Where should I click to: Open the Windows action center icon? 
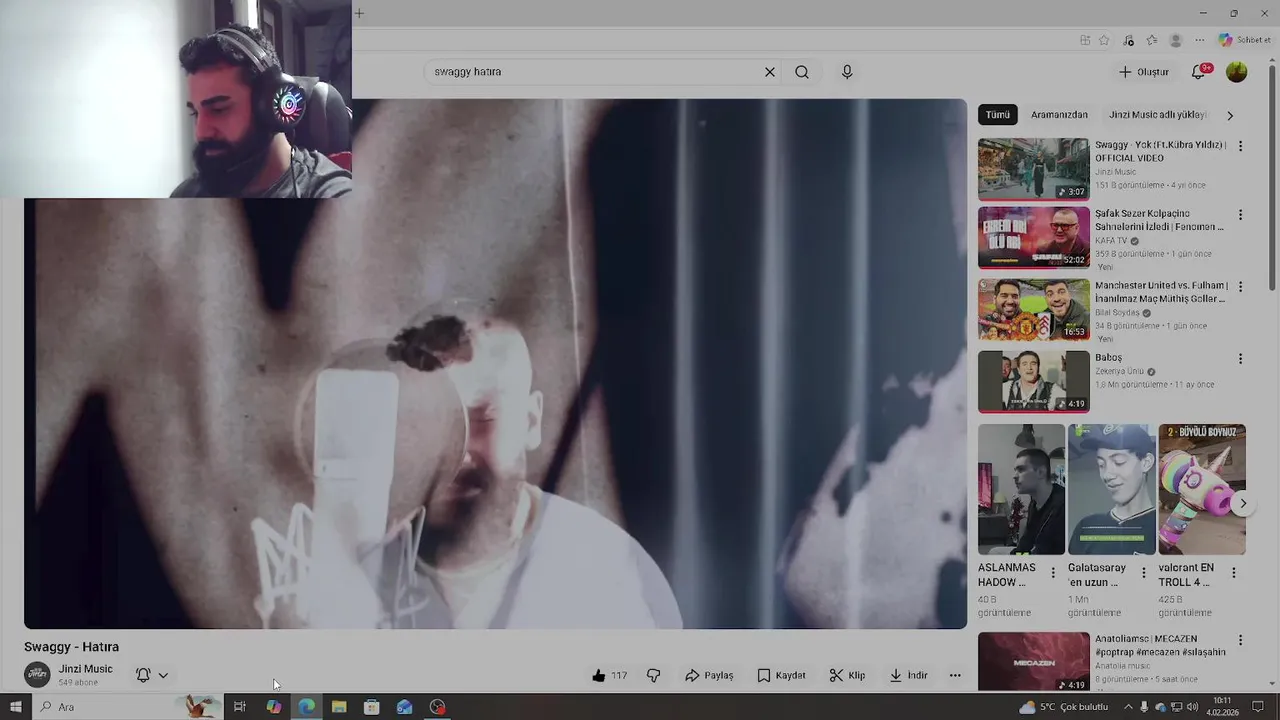(x=1258, y=707)
